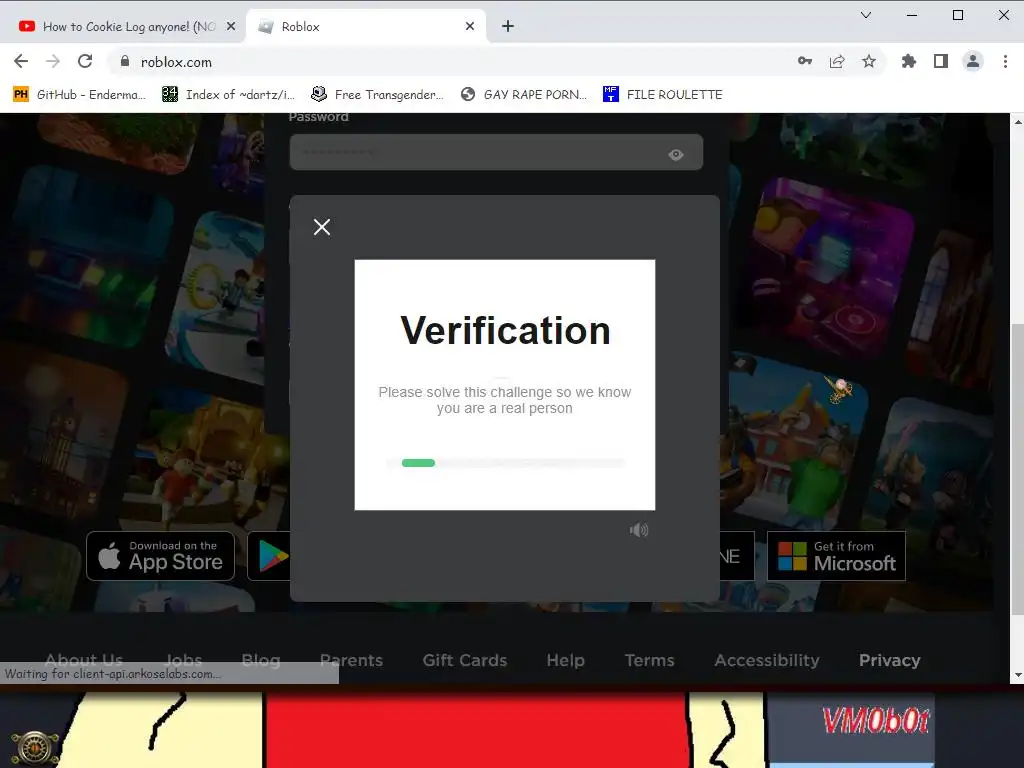The width and height of the screenshot is (1024, 768).
Task: Click the site lock padlock icon
Action: [125, 61]
